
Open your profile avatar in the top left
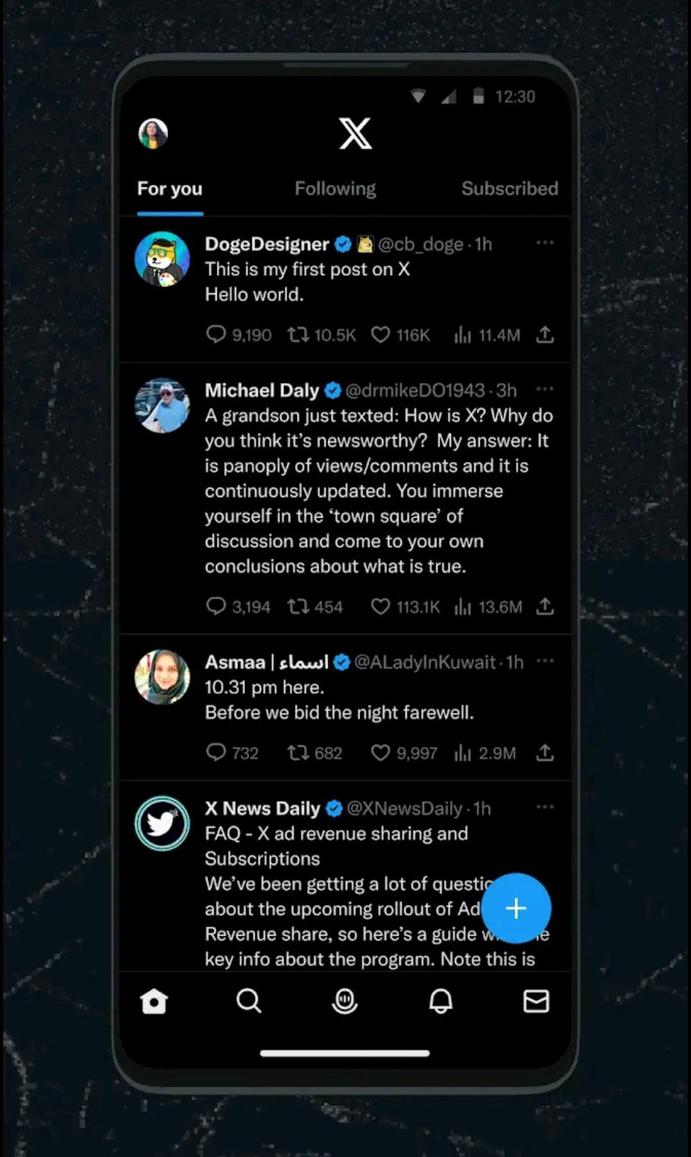coord(152,133)
